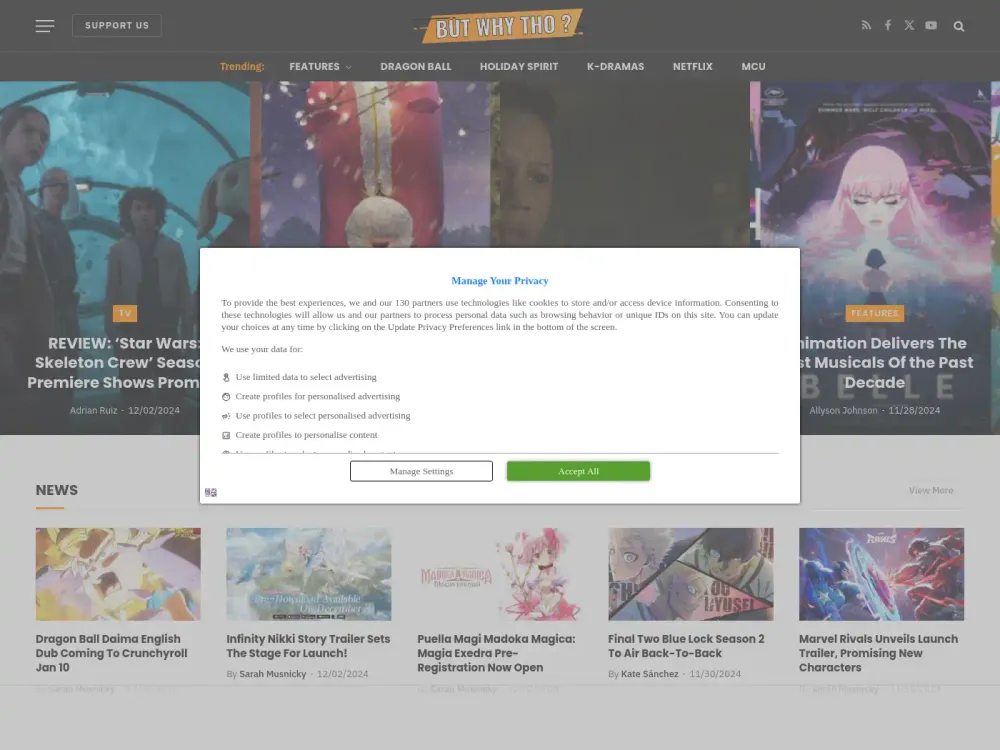
Task: Click View More in News section
Action: point(930,491)
